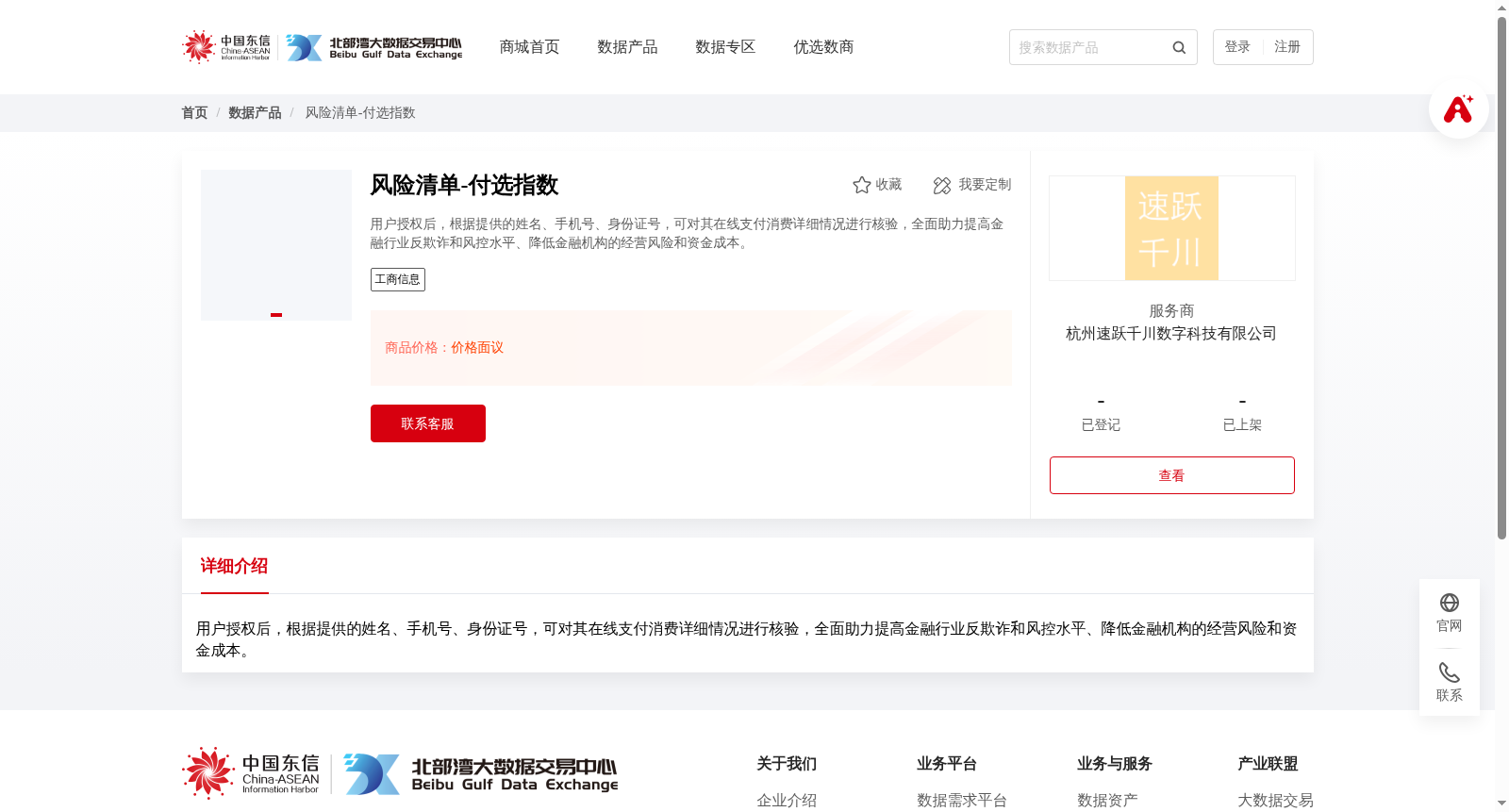Click the footer 数据需求平台 link

pos(962,800)
